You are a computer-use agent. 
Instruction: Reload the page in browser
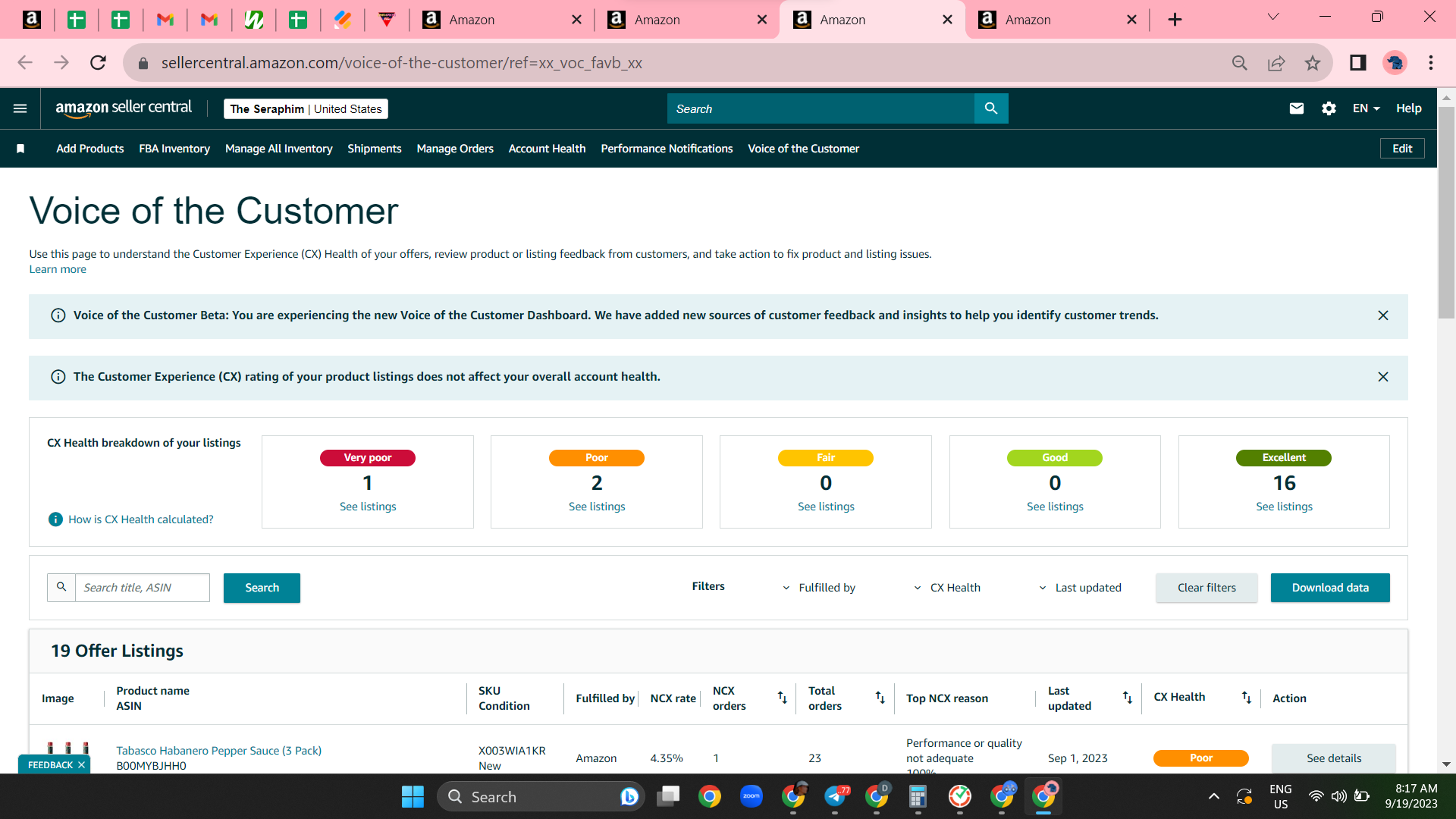98,63
